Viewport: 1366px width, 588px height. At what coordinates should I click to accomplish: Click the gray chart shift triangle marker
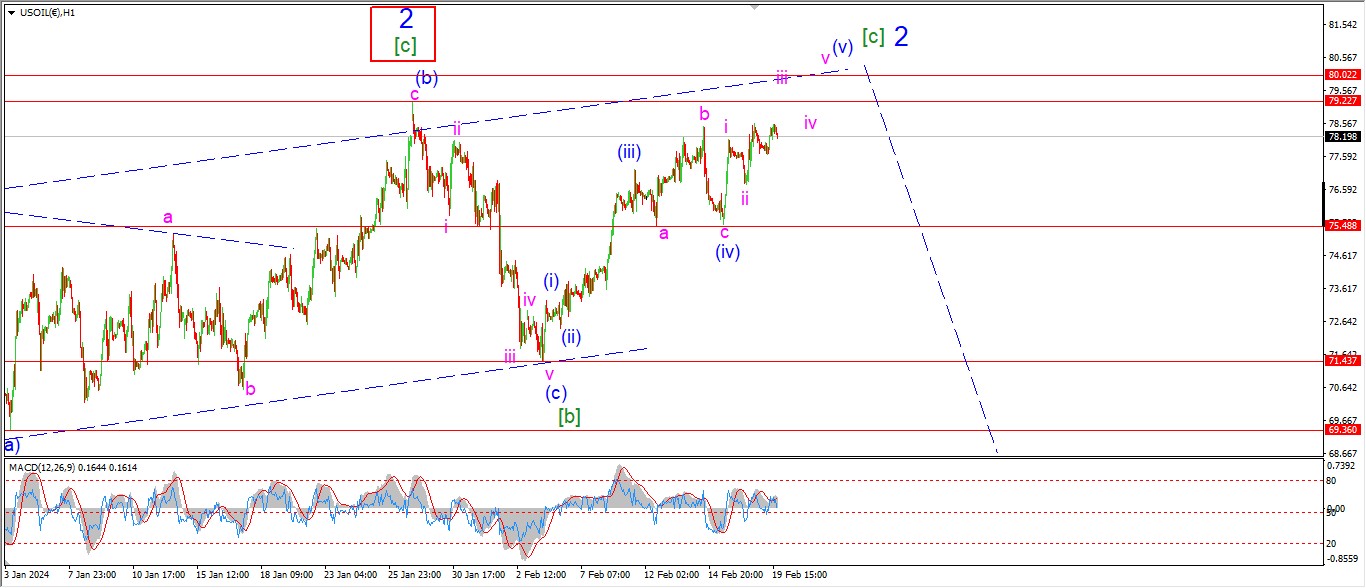[x=755, y=6]
